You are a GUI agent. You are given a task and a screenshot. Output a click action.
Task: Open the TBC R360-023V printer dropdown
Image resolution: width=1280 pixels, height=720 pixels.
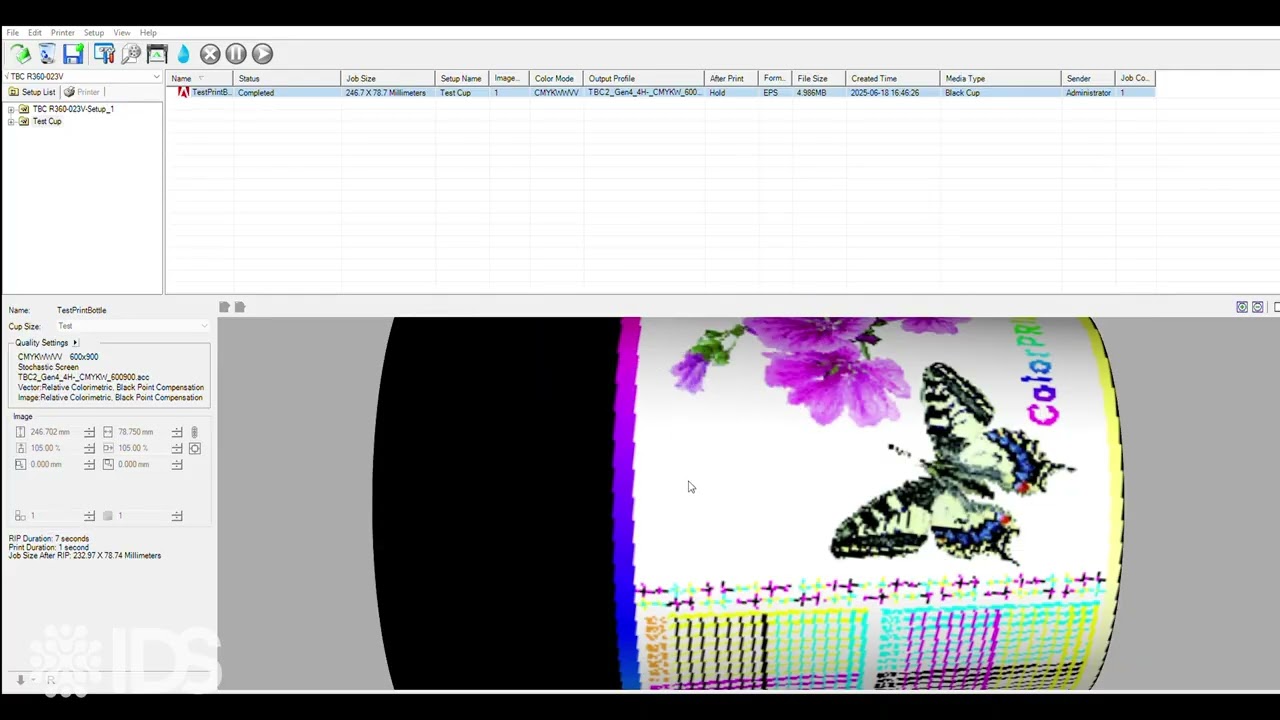click(x=82, y=77)
